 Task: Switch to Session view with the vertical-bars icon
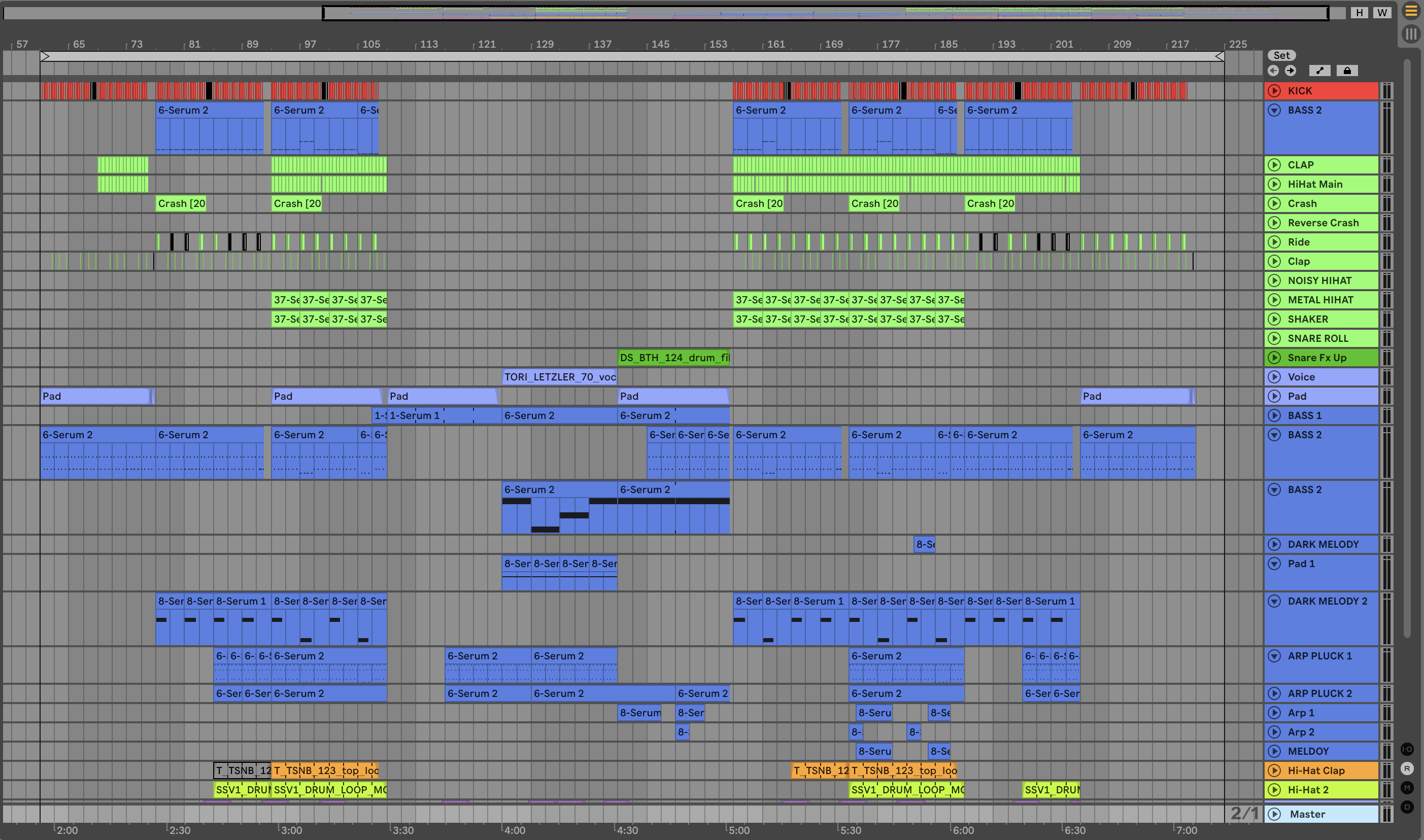click(1410, 34)
